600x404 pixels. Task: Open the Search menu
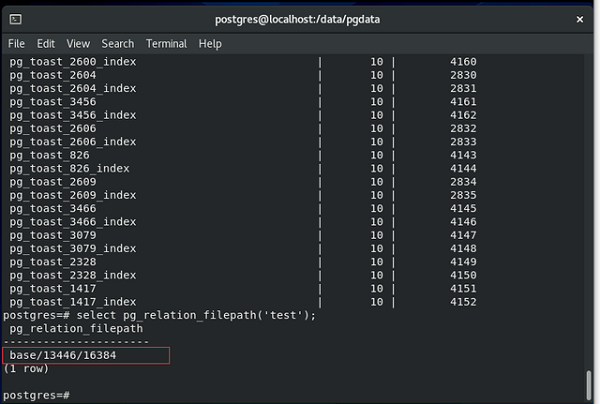[x=118, y=44]
